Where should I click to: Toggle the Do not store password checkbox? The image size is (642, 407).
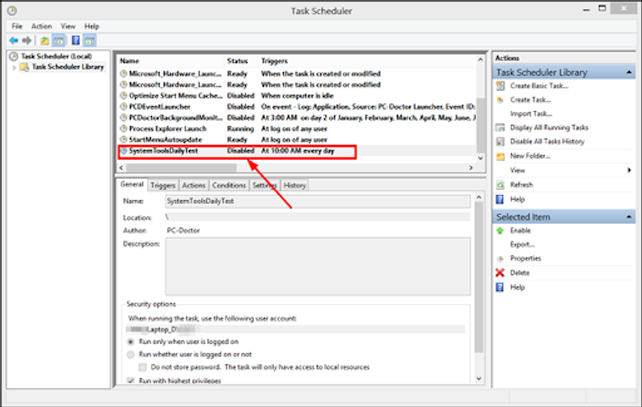coord(143,367)
